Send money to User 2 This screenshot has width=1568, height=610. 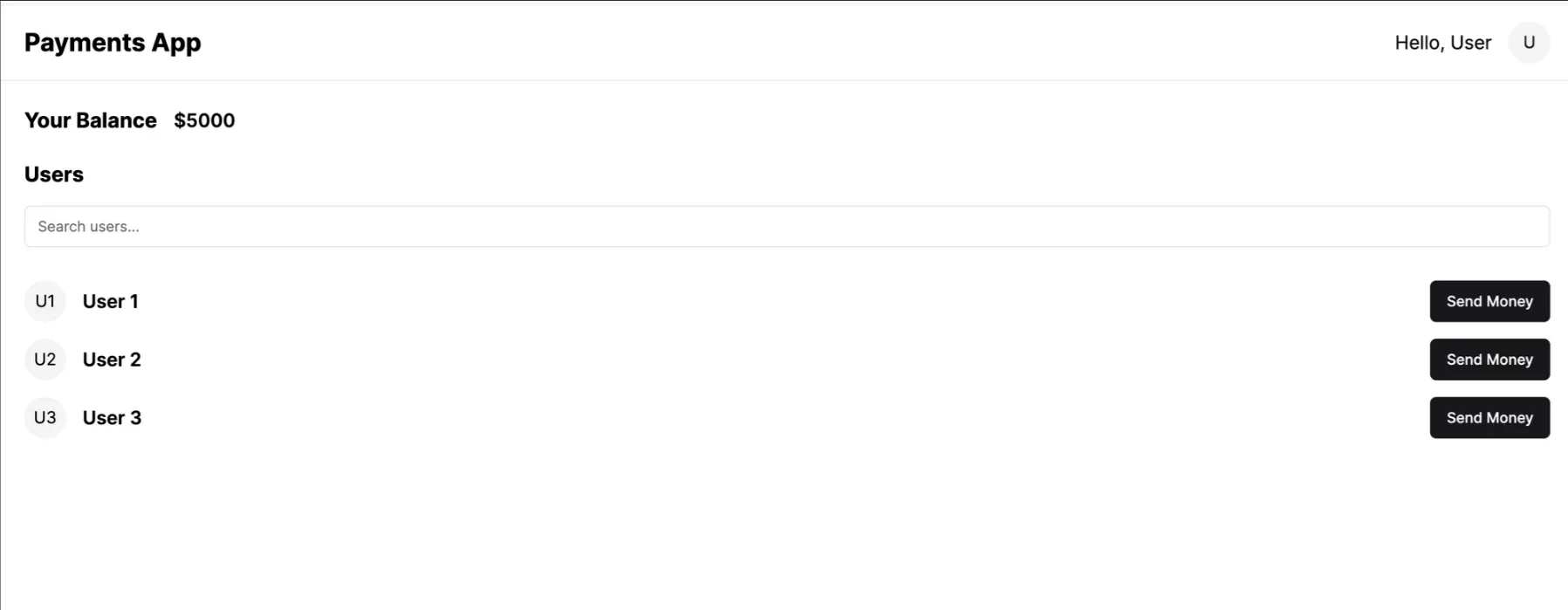tap(1489, 360)
